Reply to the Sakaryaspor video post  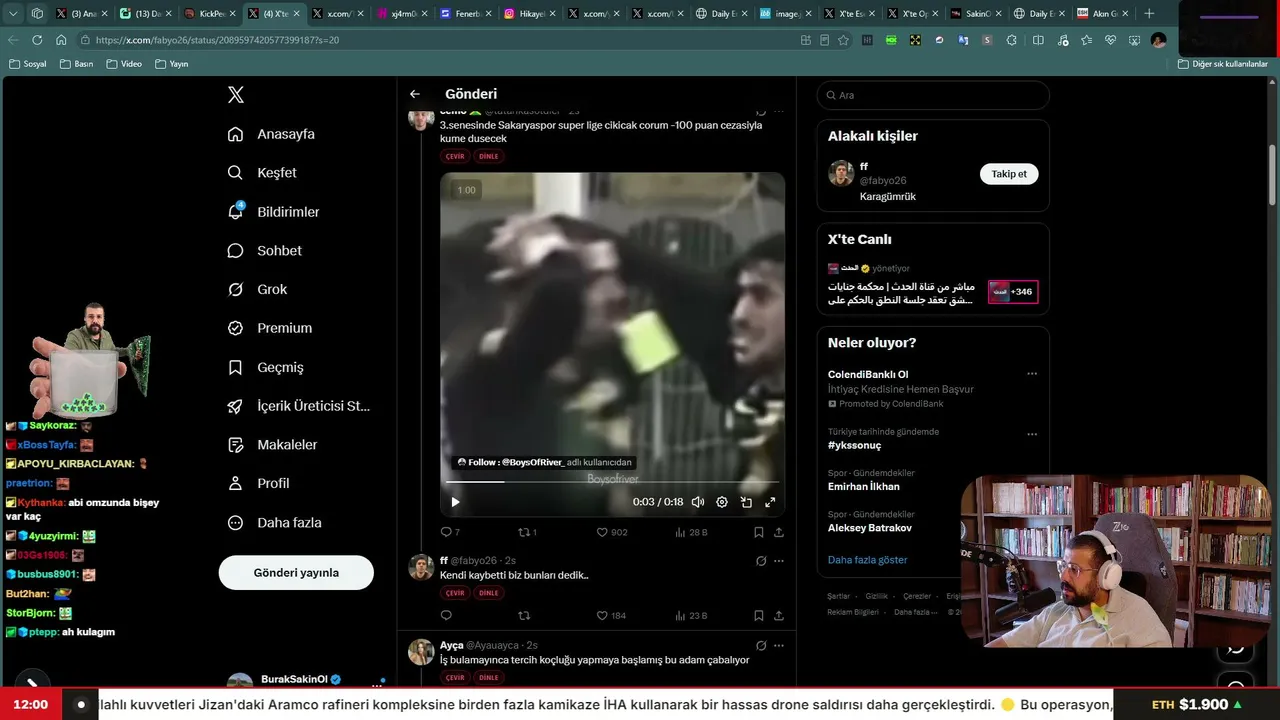point(446,532)
